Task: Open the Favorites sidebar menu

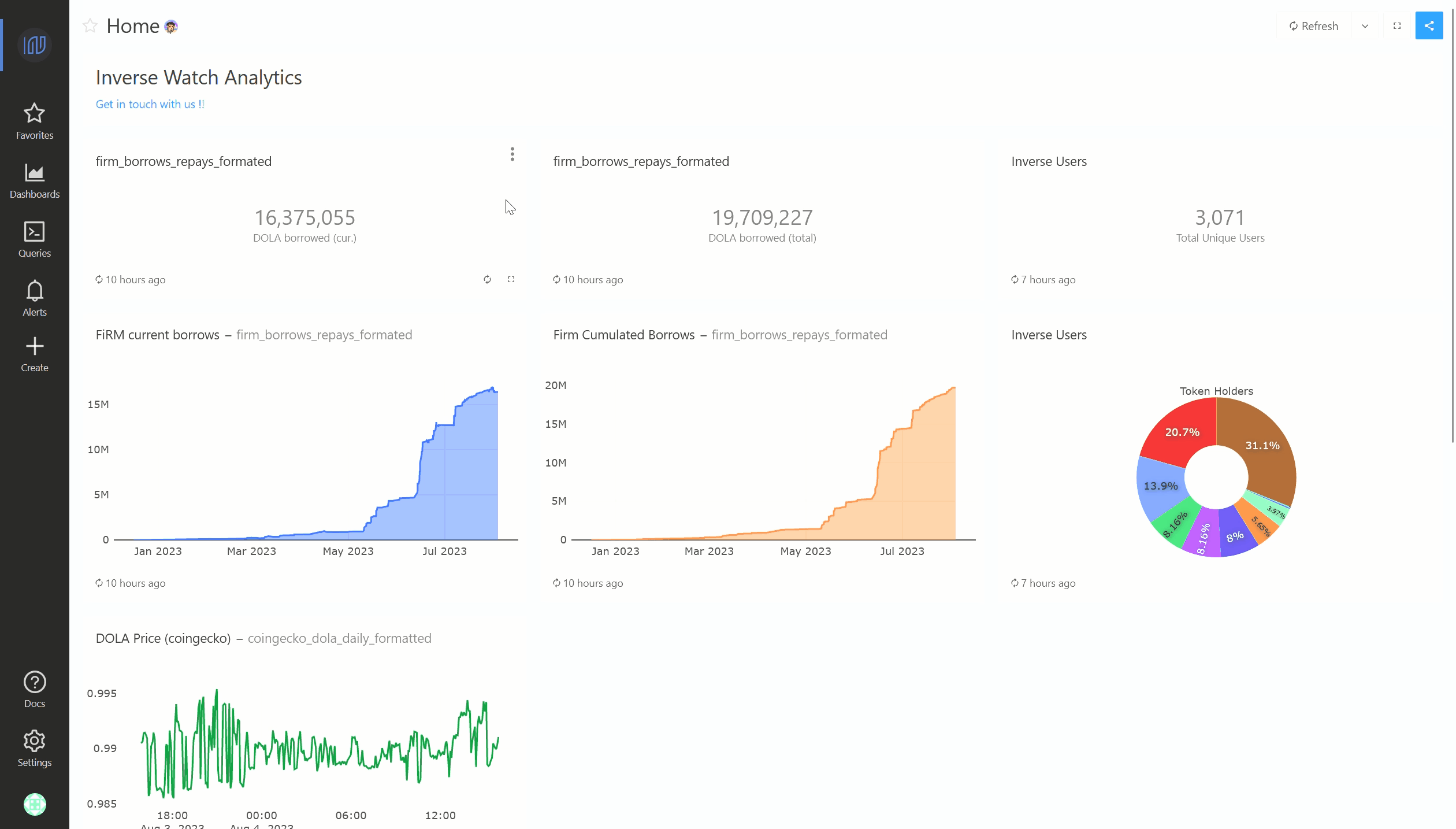Action: tap(35, 121)
